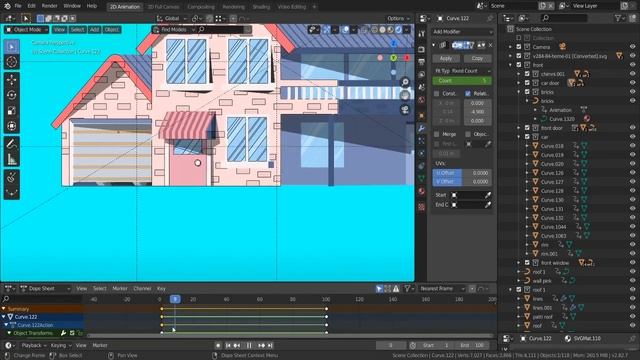Hide the front door collection eye icon
The width and height of the screenshot is (640, 360).
click(x=632, y=128)
